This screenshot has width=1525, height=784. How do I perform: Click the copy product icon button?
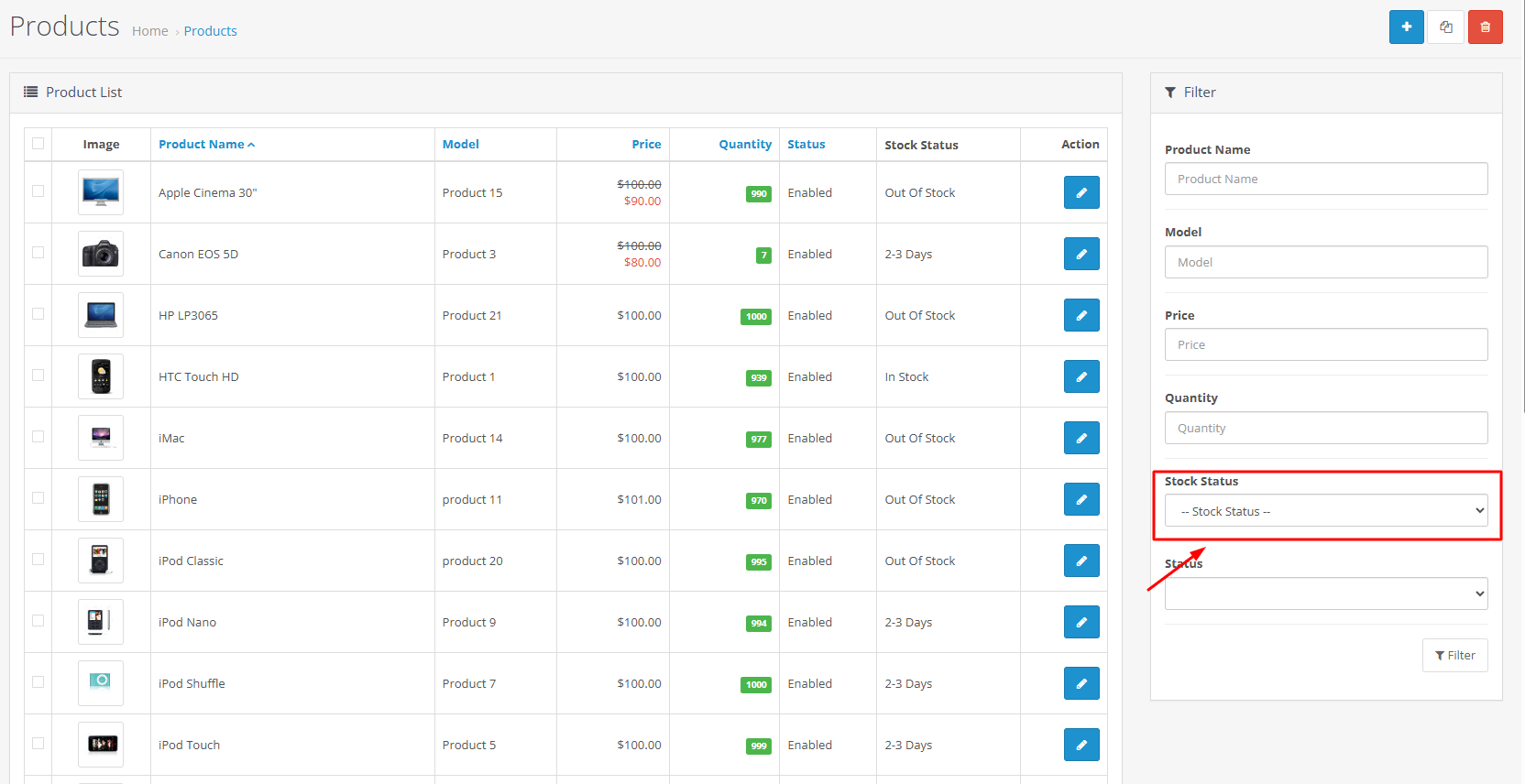point(1446,27)
